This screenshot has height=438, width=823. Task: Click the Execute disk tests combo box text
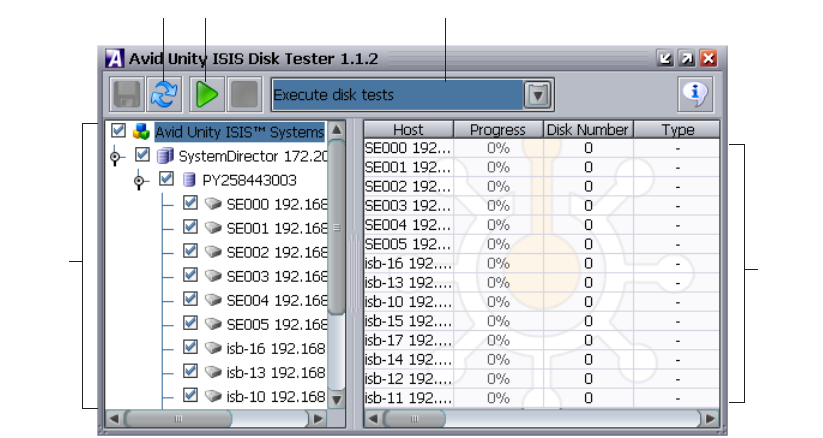(x=333, y=95)
